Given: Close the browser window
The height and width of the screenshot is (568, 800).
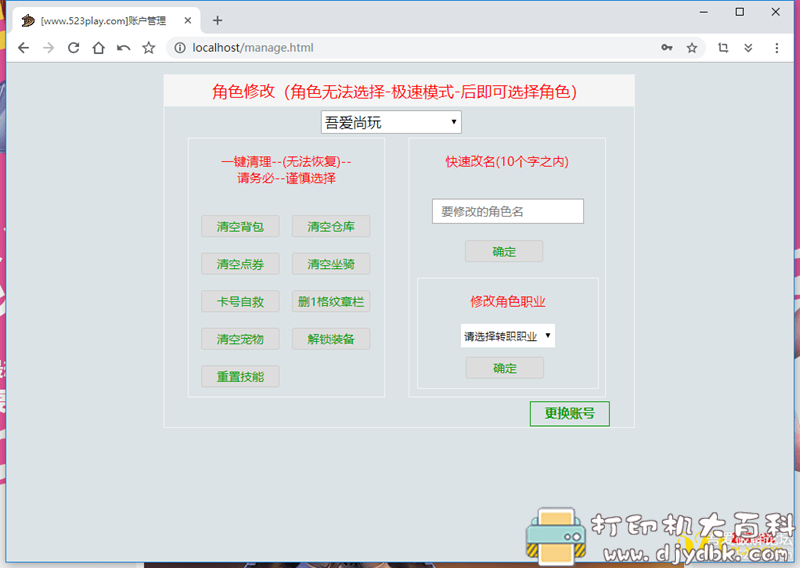Looking at the screenshot, I should [776, 12].
